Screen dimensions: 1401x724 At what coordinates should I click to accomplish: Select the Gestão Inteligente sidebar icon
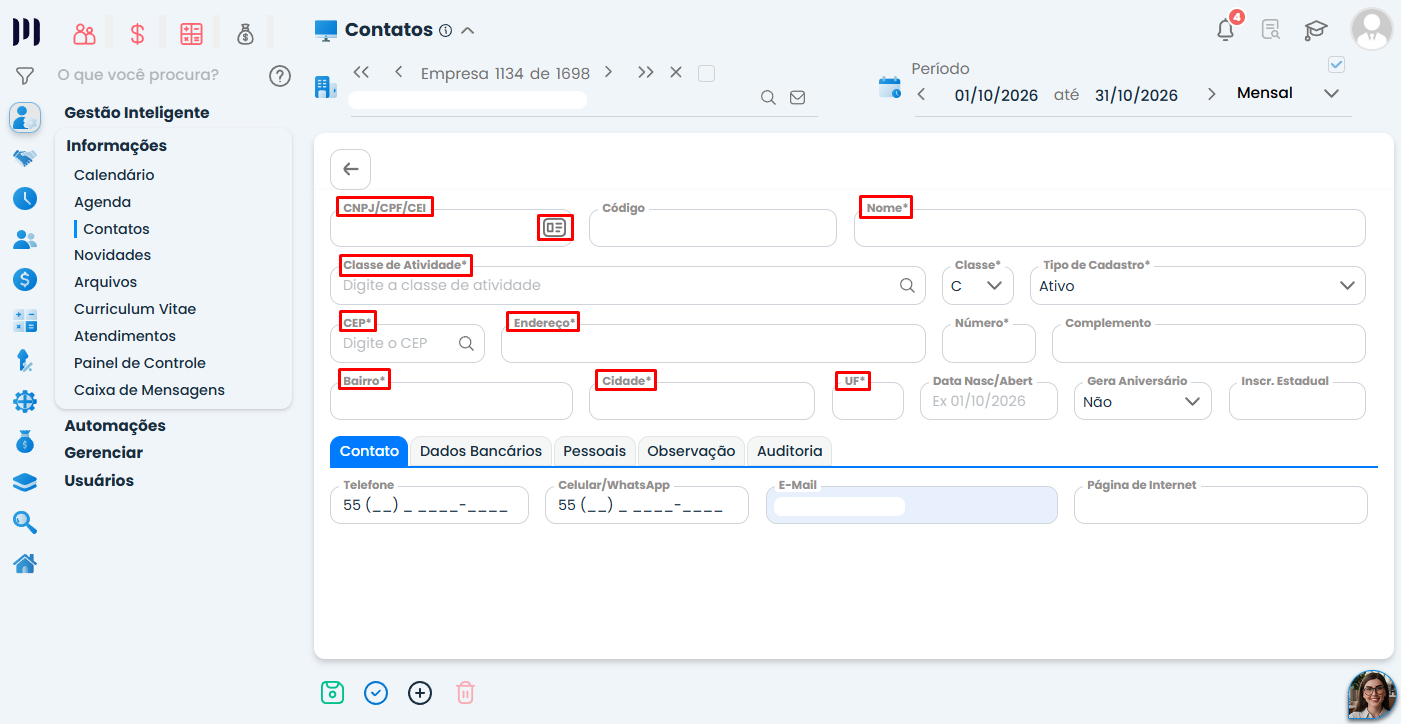(x=25, y=118)
